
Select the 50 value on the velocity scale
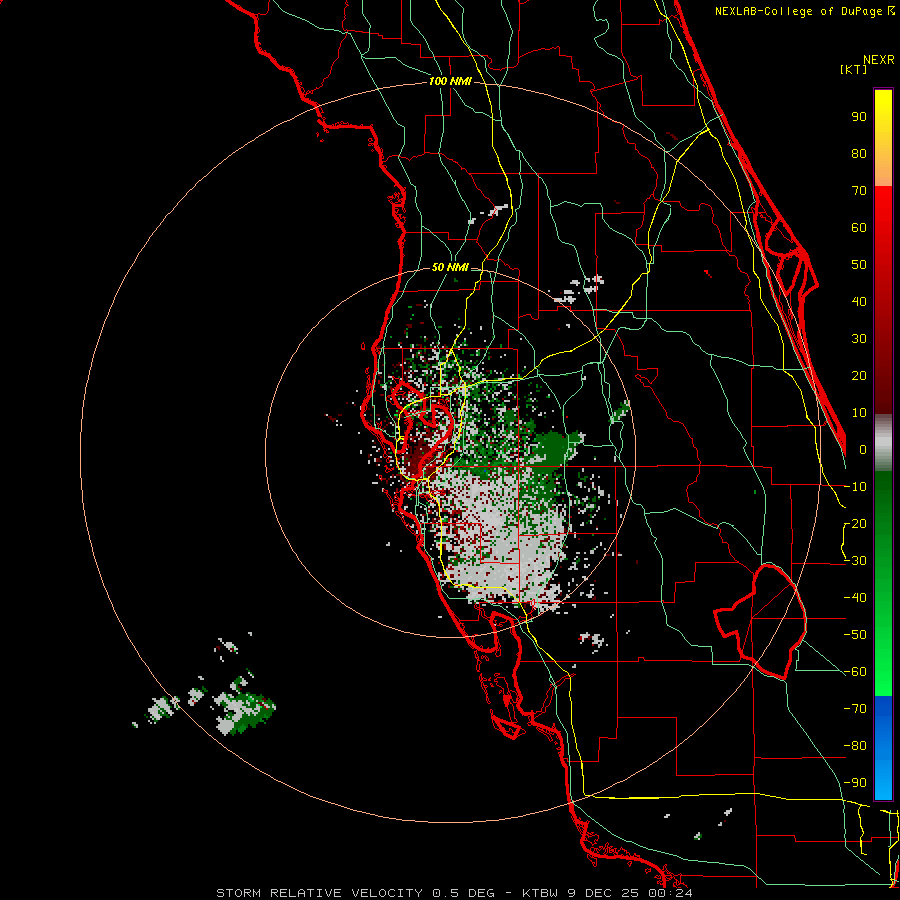859,265
